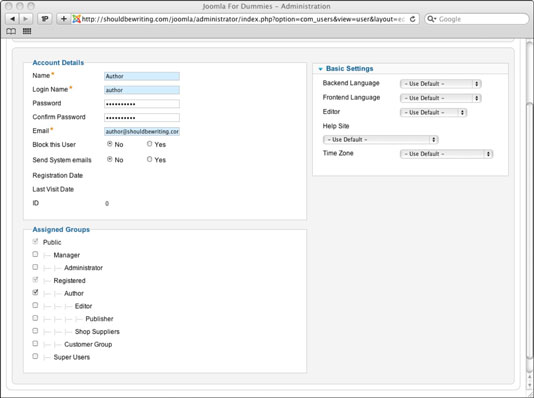Open the bookmarks book icon
This screenshot has height=398, width=534.
pos(11,31)
